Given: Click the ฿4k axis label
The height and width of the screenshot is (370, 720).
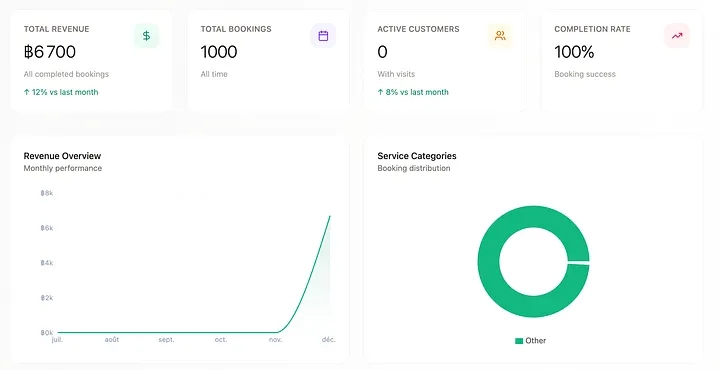Looking at the screenshot, I should [x=46, y=263].
